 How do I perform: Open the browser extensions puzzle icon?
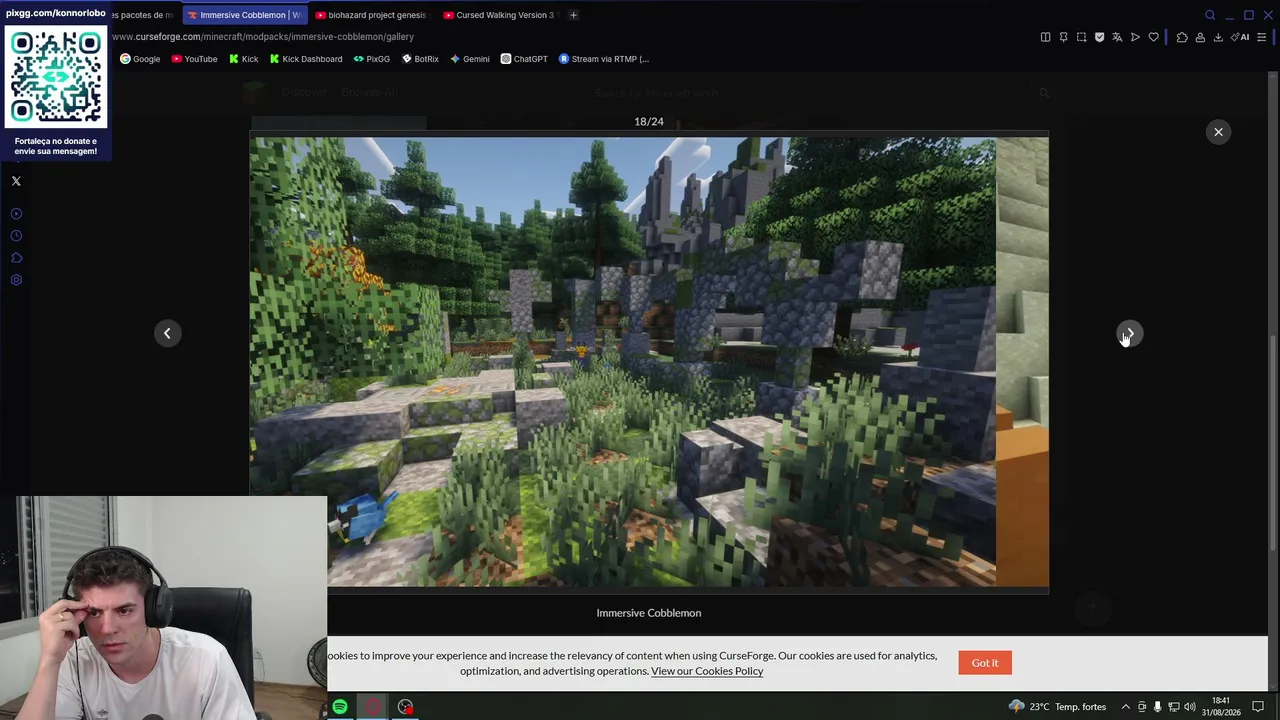tap(1182, 37)
